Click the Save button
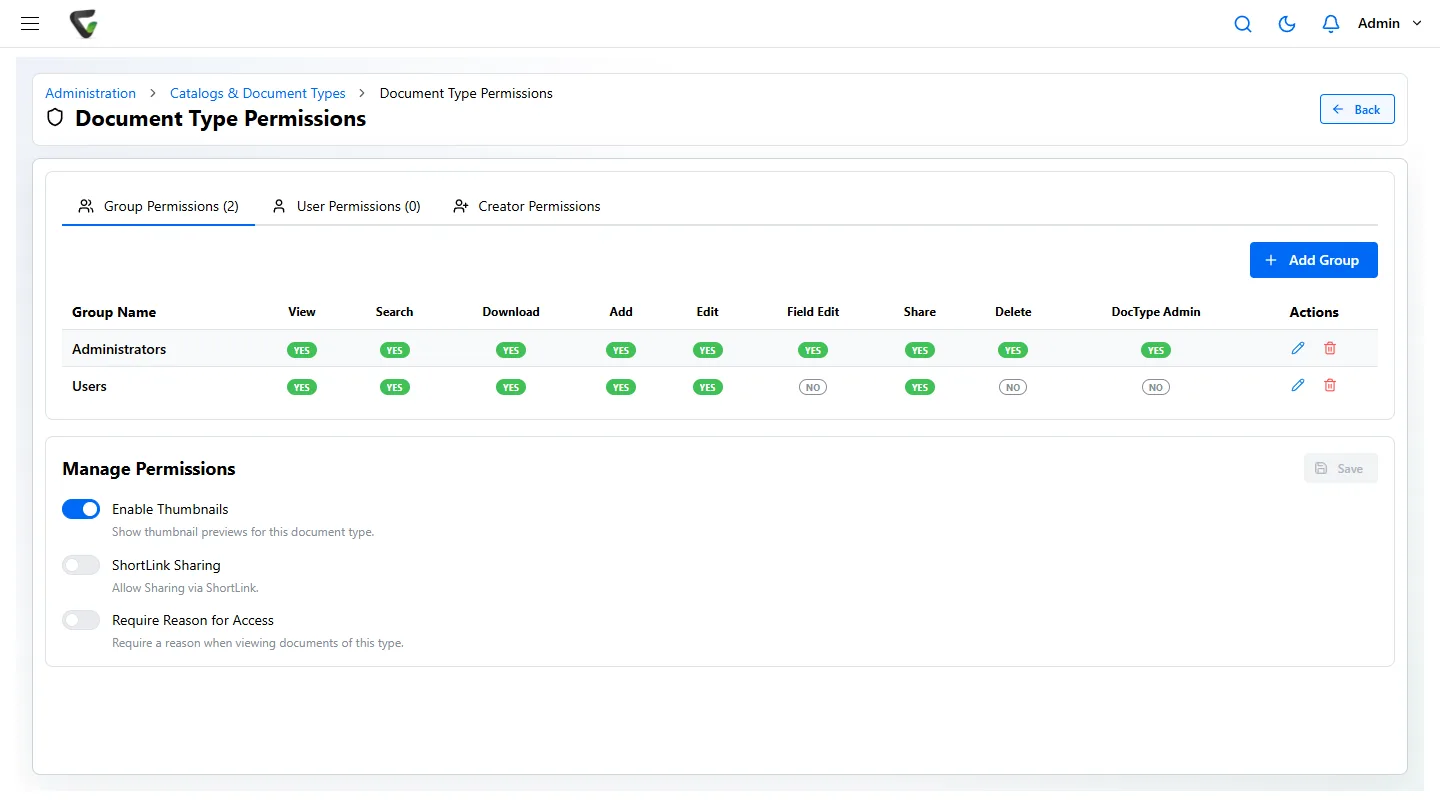Screen dimensions: 1440x800 (1340, 468)
